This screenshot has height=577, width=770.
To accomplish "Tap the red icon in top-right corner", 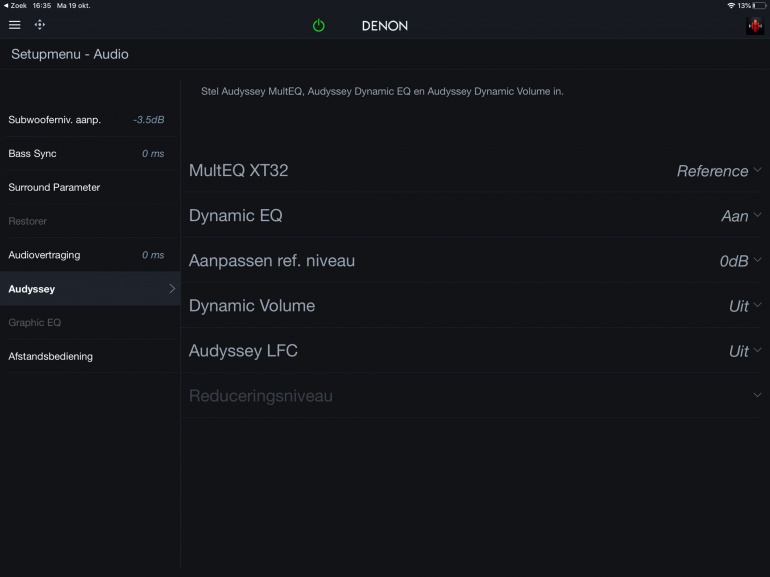I will [754, 26].
